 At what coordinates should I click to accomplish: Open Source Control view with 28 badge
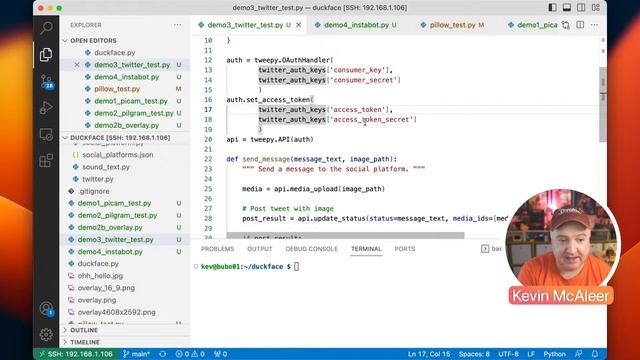click(x=46, y=81)
